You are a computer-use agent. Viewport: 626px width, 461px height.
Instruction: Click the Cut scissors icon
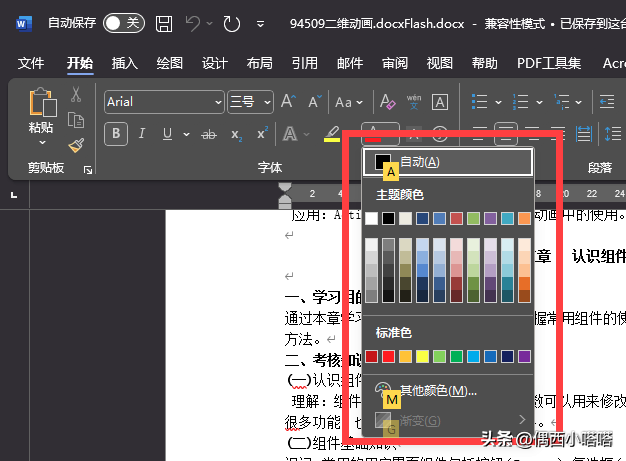point(75,95)
